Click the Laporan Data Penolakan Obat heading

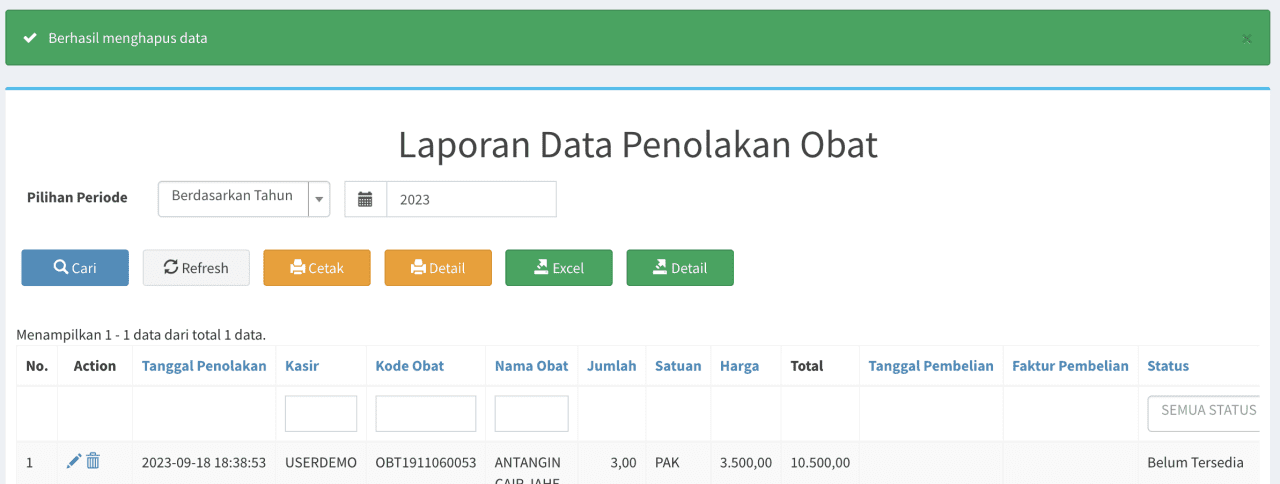tap(638, 145)
